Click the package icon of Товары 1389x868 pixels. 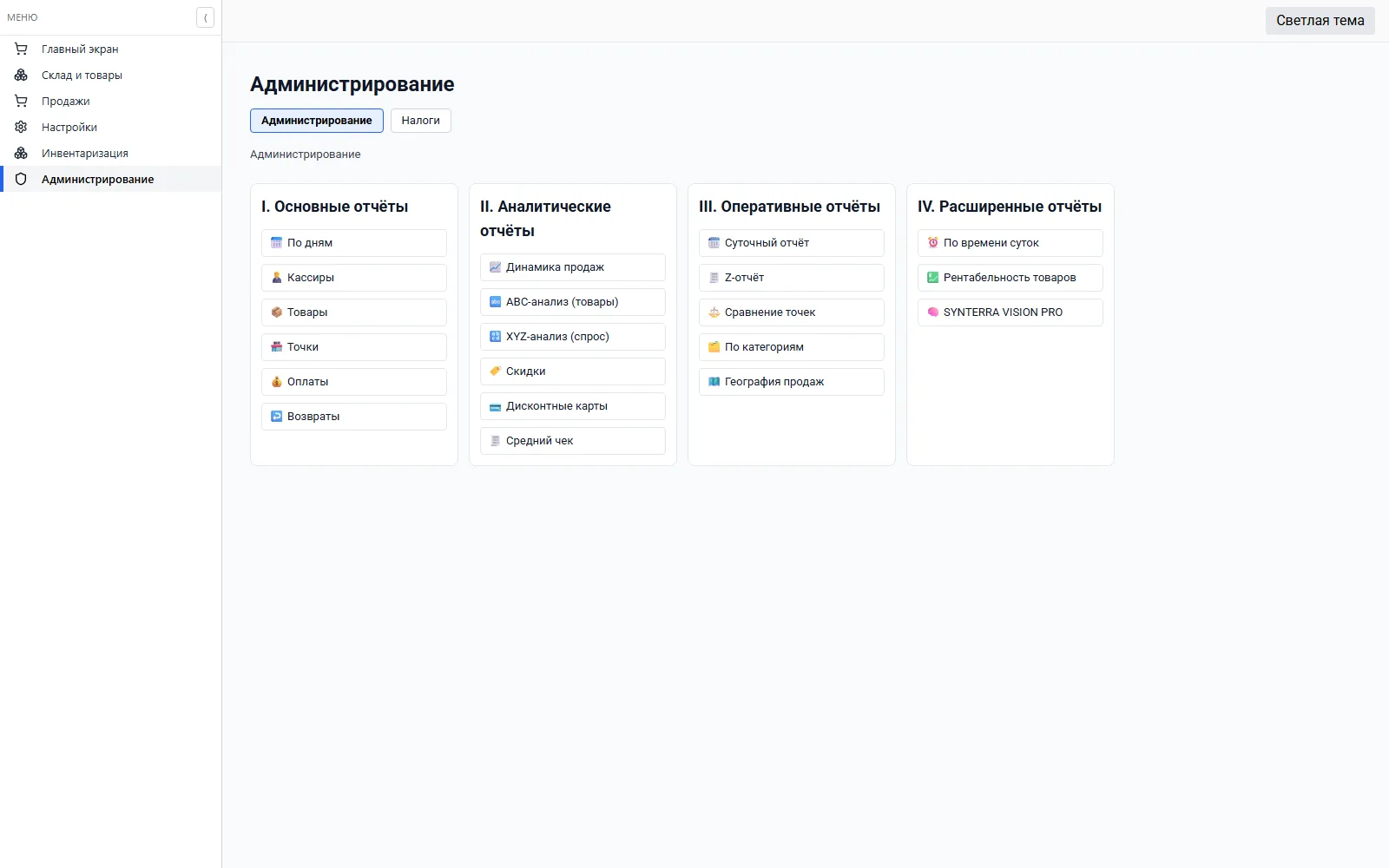tap(277, 312)
